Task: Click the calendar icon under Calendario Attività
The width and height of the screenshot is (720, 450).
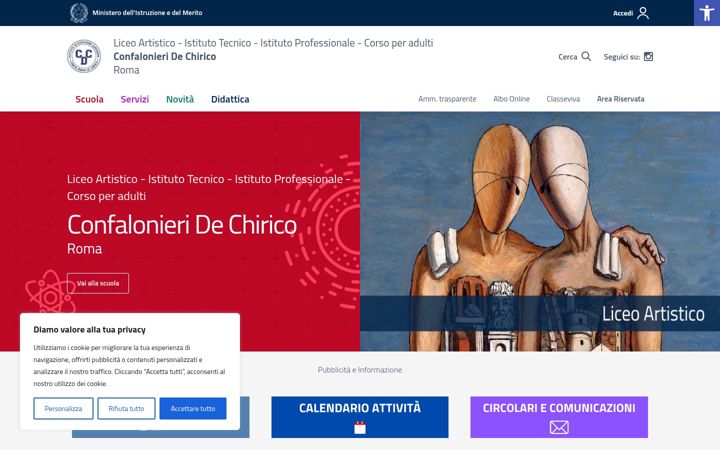Action: 360,428
